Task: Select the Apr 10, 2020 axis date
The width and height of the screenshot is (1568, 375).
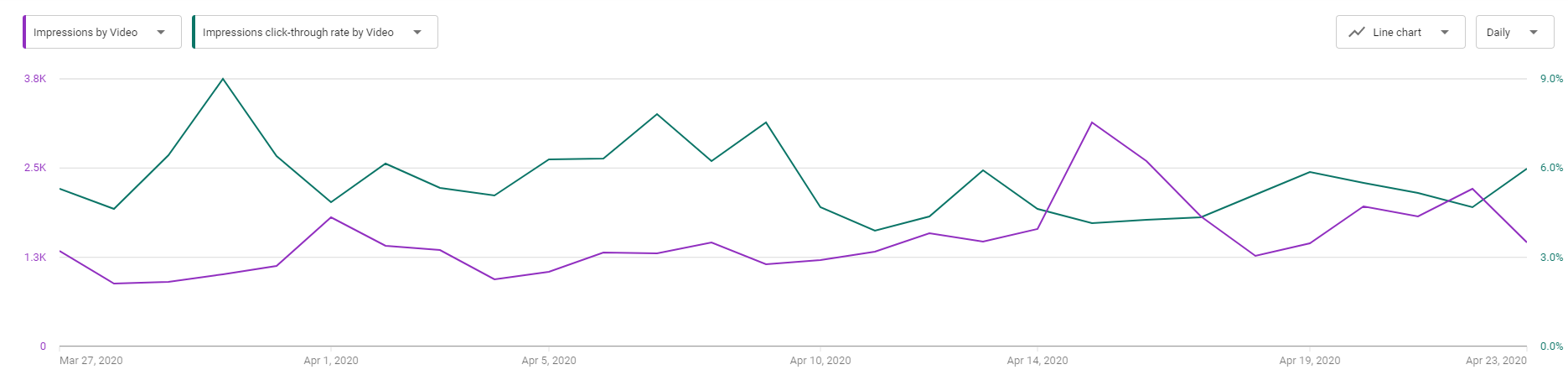Action: (x=820, y=361)
